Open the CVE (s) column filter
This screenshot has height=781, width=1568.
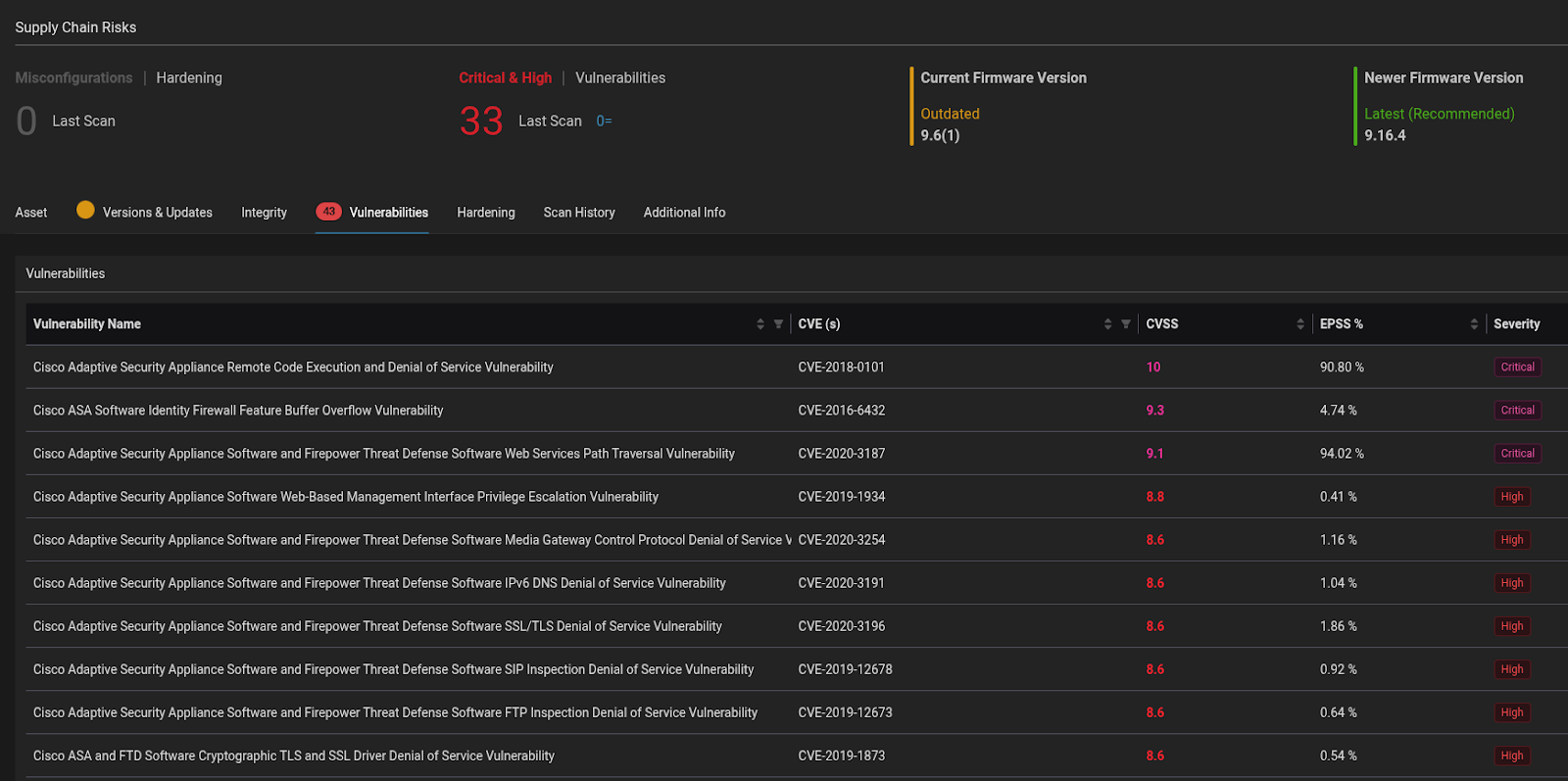point(1126,324)
